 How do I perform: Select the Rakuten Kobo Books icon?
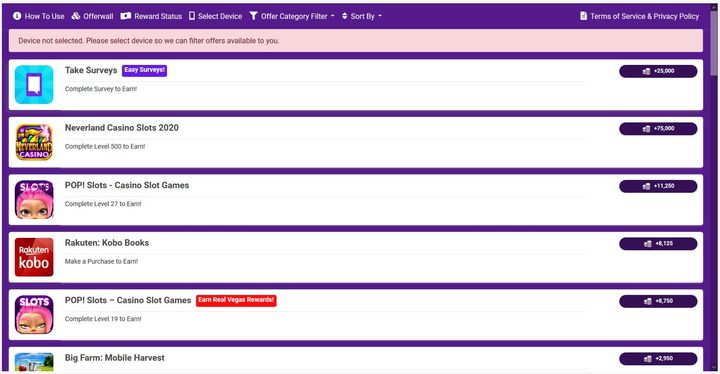34,257
